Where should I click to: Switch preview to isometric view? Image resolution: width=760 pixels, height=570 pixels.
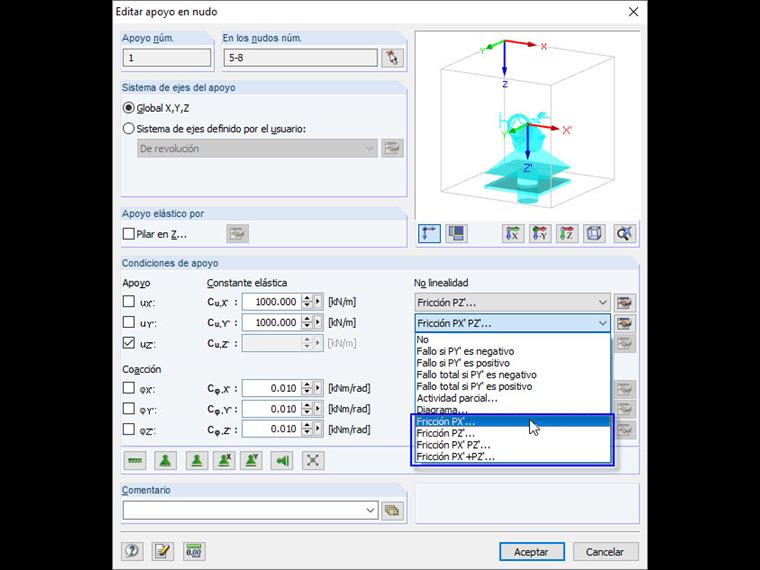(594, 234)
